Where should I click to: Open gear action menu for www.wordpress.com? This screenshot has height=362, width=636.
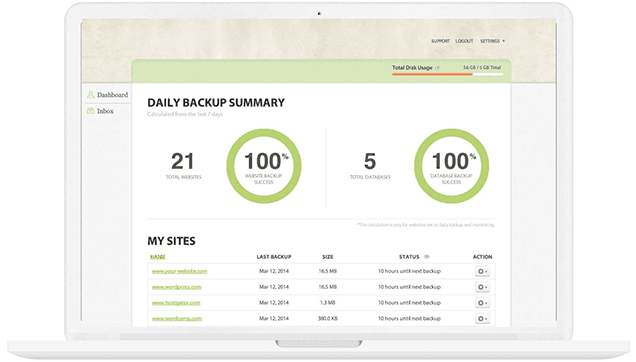(482, 287)
